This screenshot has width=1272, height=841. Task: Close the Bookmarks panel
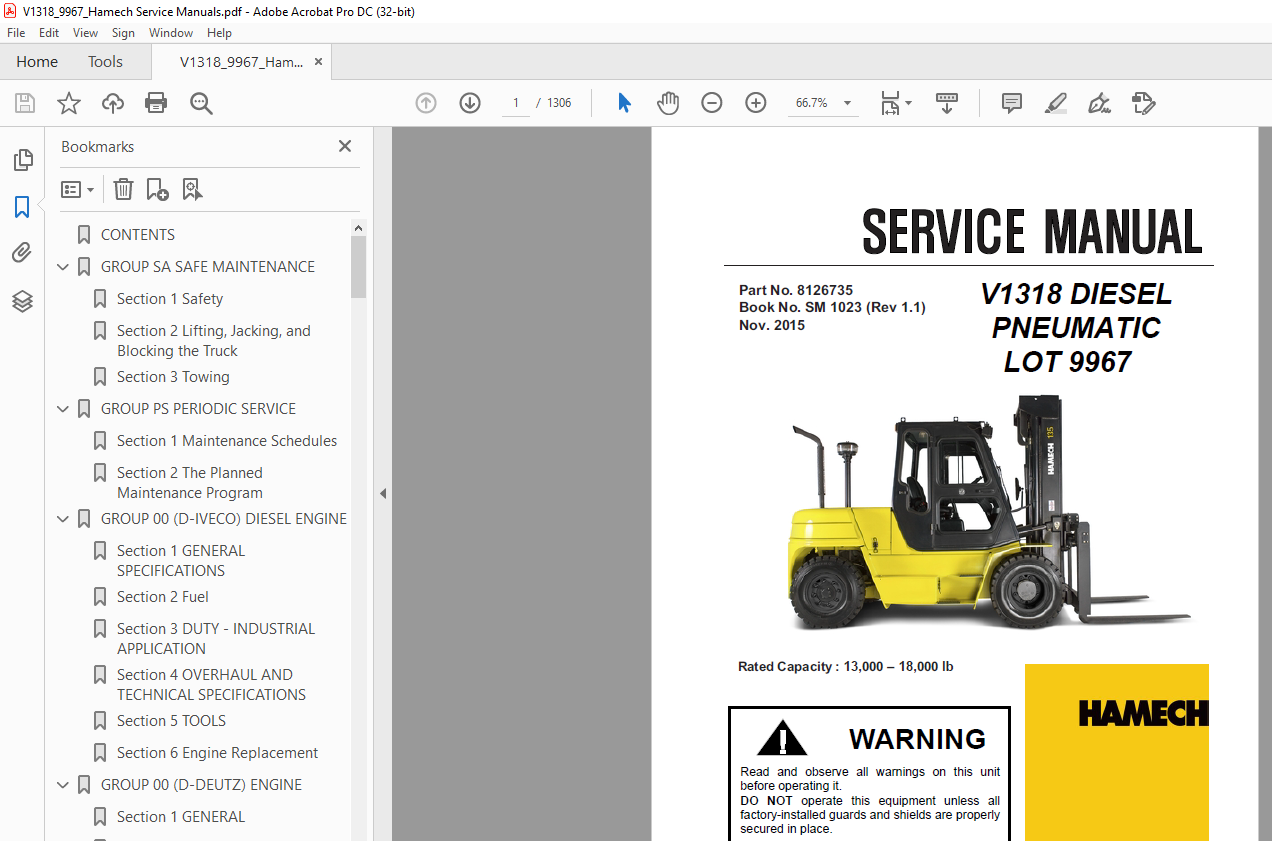coord(345,146)
